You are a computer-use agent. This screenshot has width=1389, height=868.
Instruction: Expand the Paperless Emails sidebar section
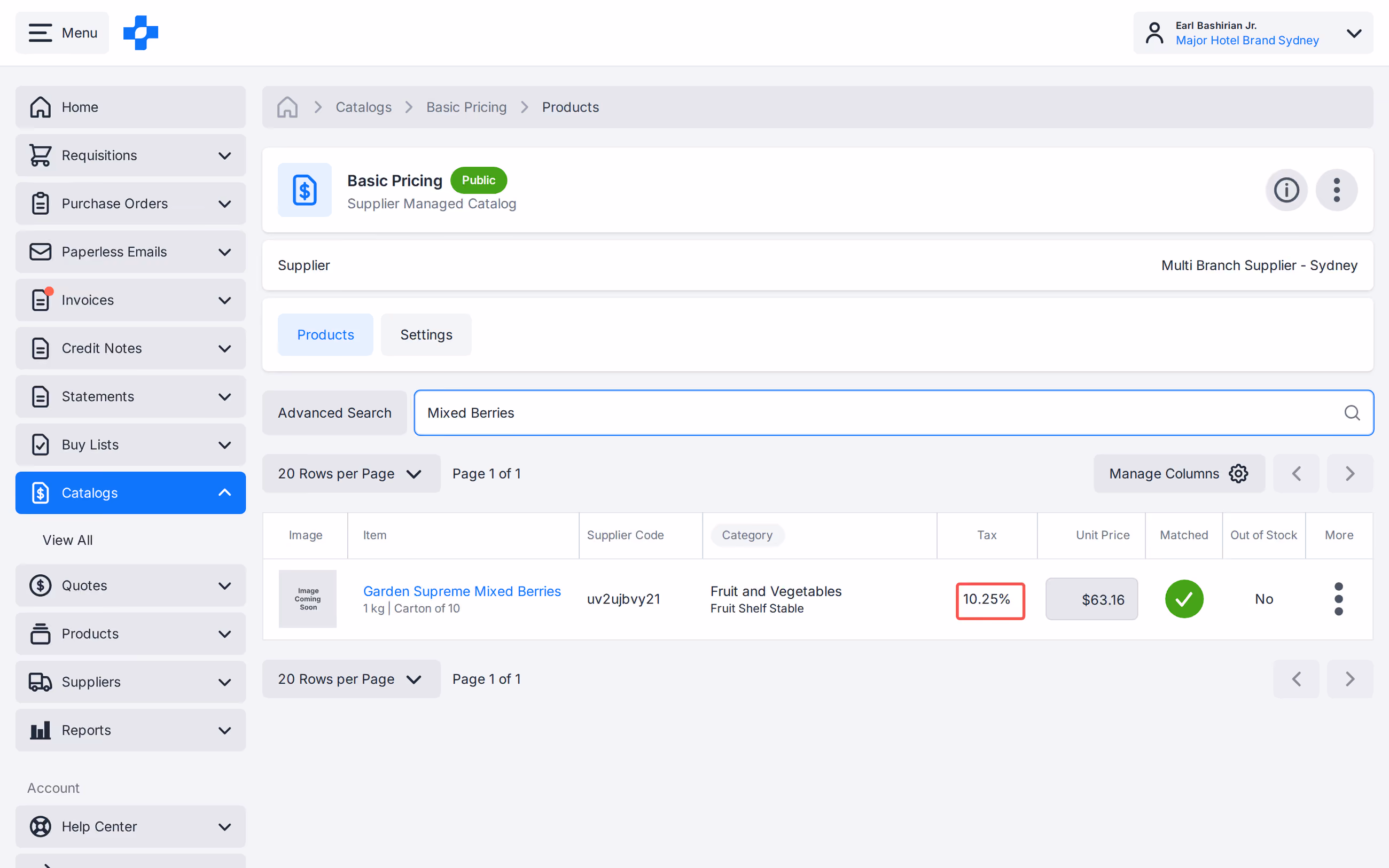click(130, 252)
